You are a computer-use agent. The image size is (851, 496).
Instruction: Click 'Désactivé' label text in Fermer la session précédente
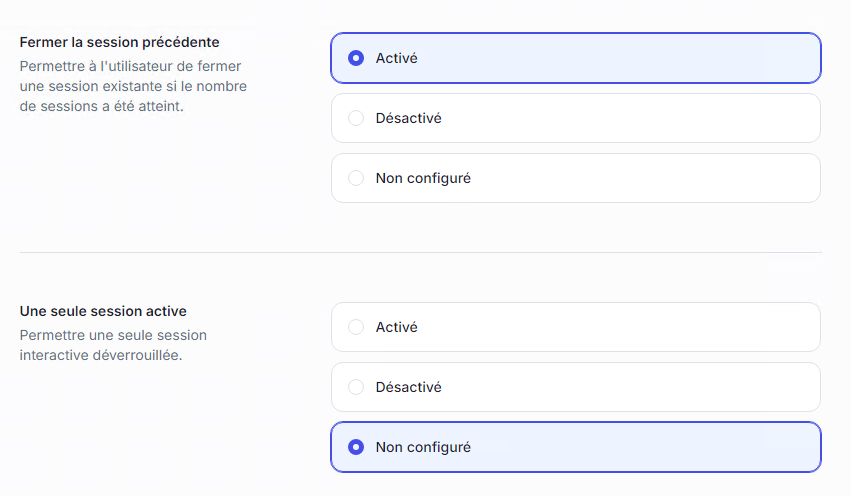pyautogui.click(x=408, y=118)
